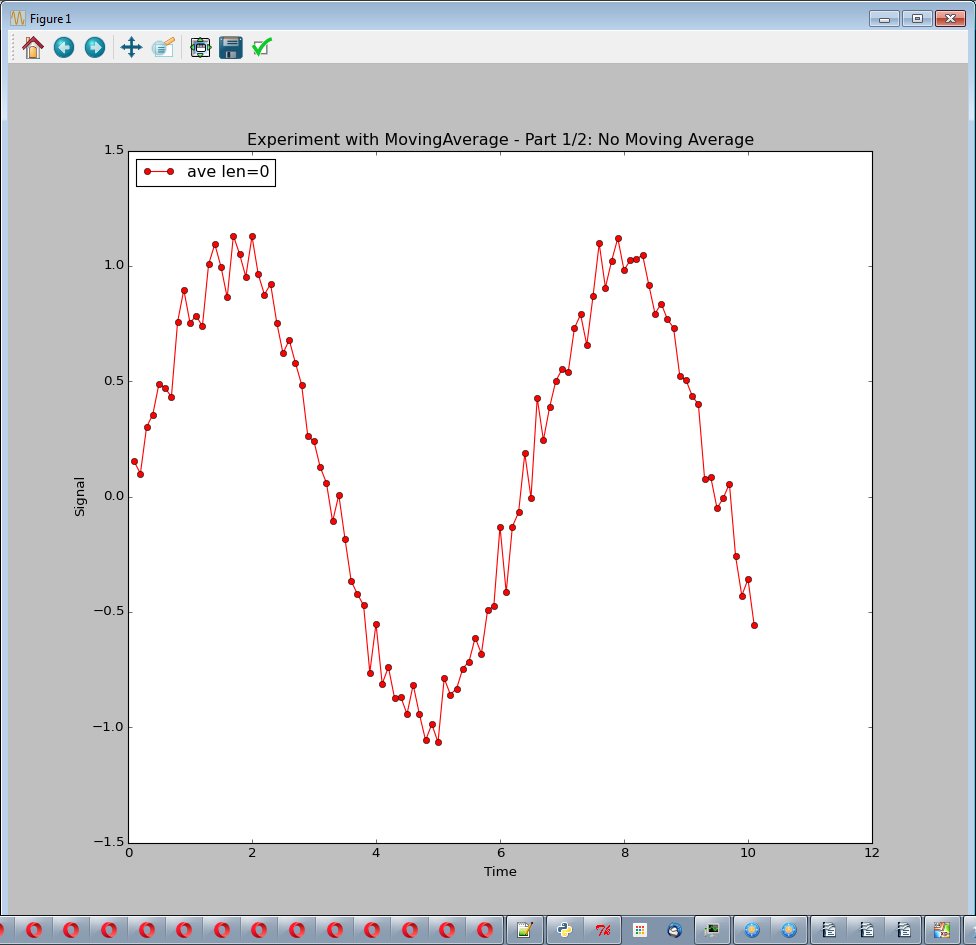976x945 pixels.
Task: Go back to the previous view
Action: pos(64,47)
